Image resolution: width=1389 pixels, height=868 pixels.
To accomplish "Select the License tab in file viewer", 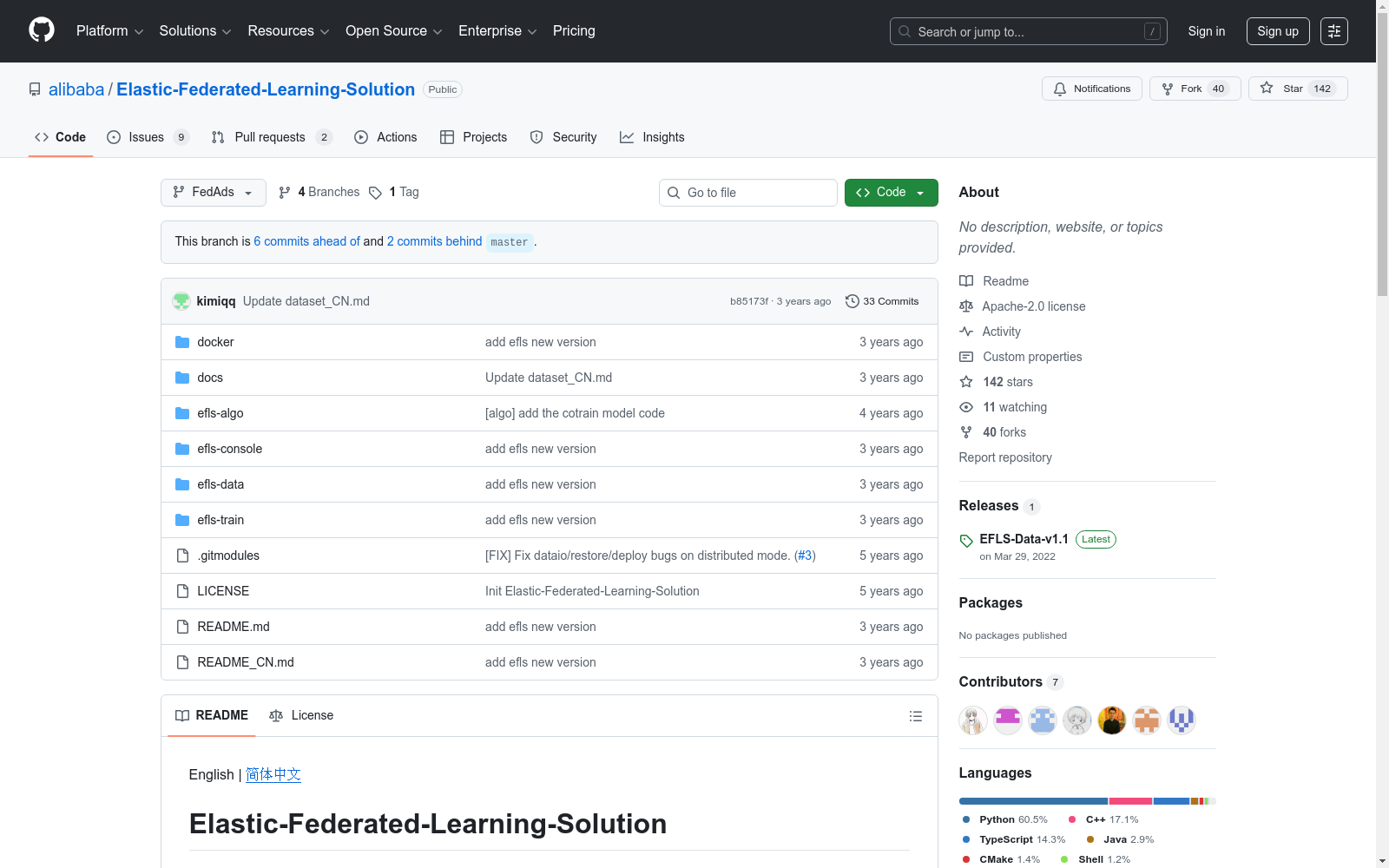I will click(301, 715).
